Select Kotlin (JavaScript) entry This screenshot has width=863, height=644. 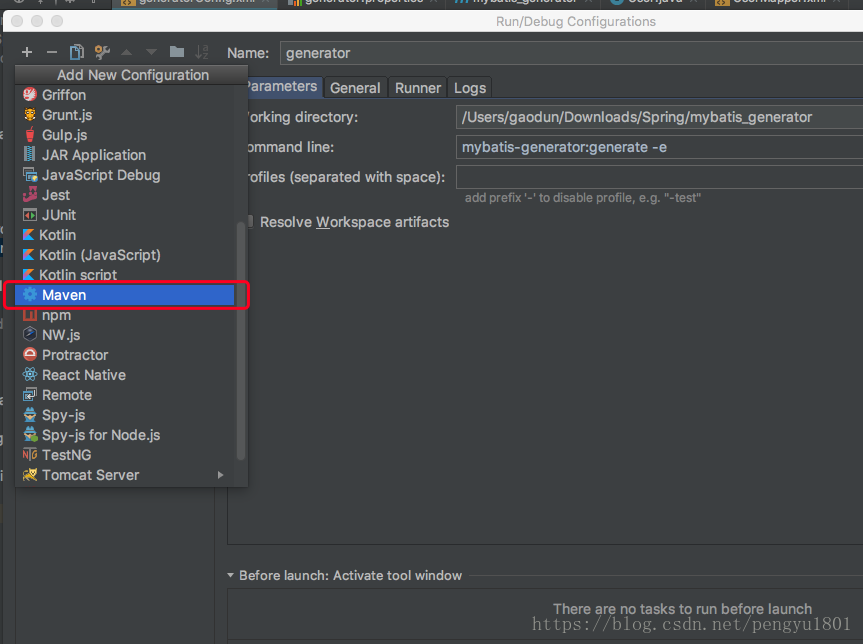click(125, 255)
